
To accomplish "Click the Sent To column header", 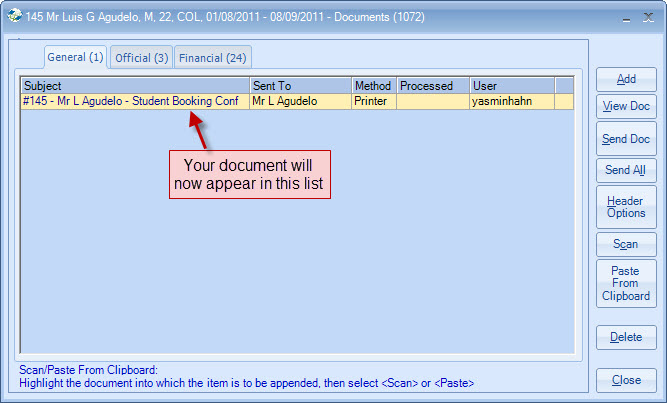I will (x=300, y=86).
